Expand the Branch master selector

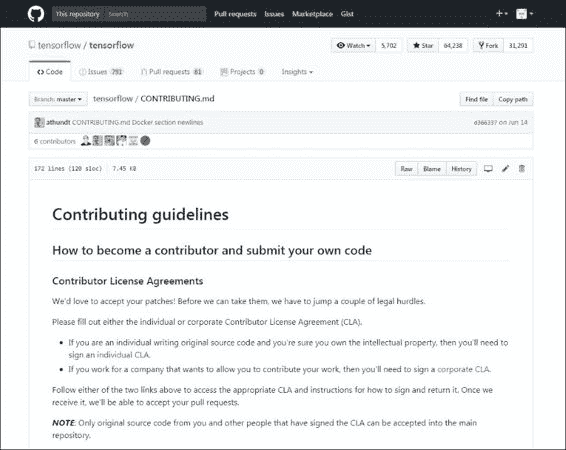[x=58, y=99]
